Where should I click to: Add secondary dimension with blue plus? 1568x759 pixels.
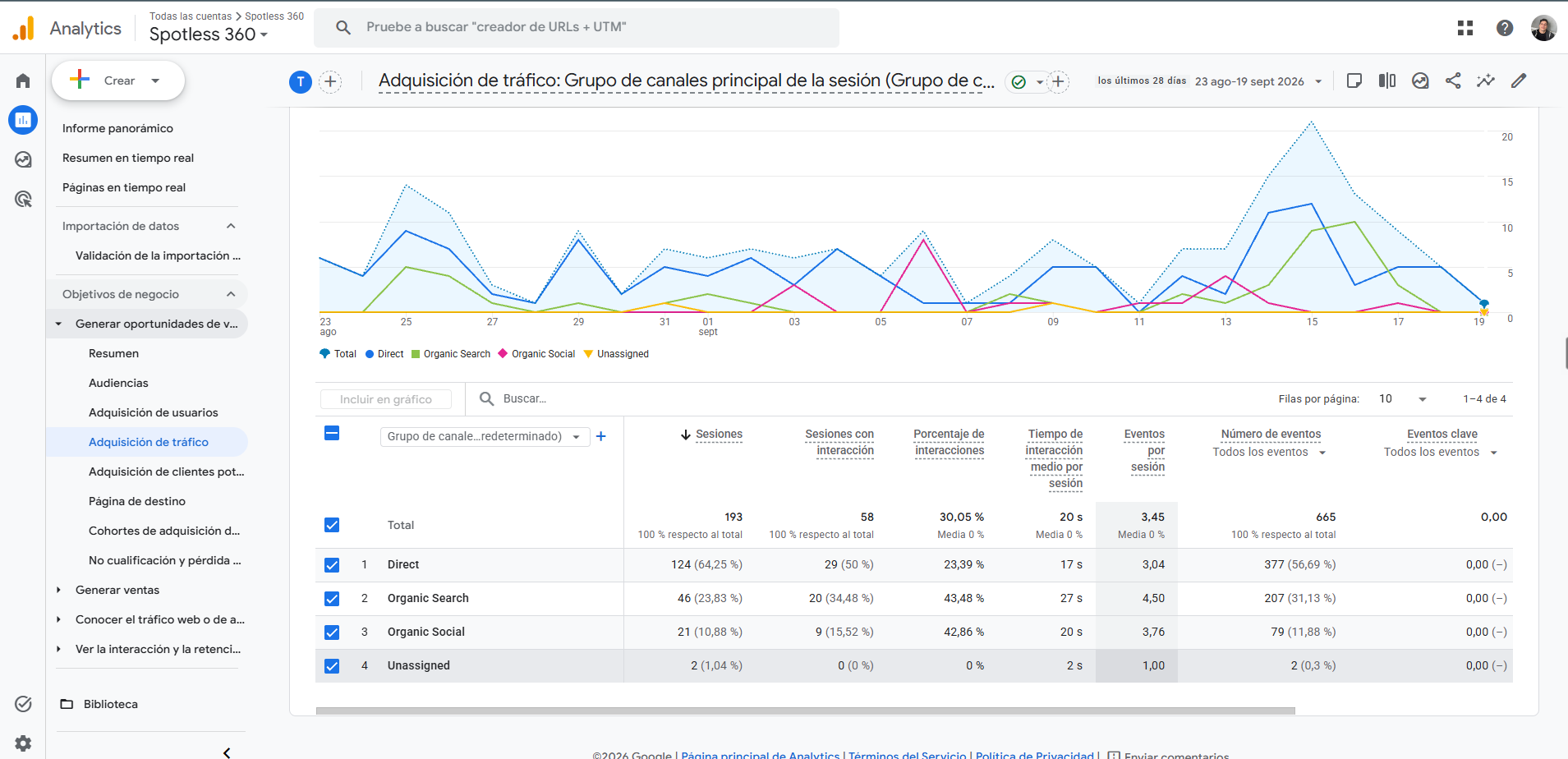[x=601, y=436]
